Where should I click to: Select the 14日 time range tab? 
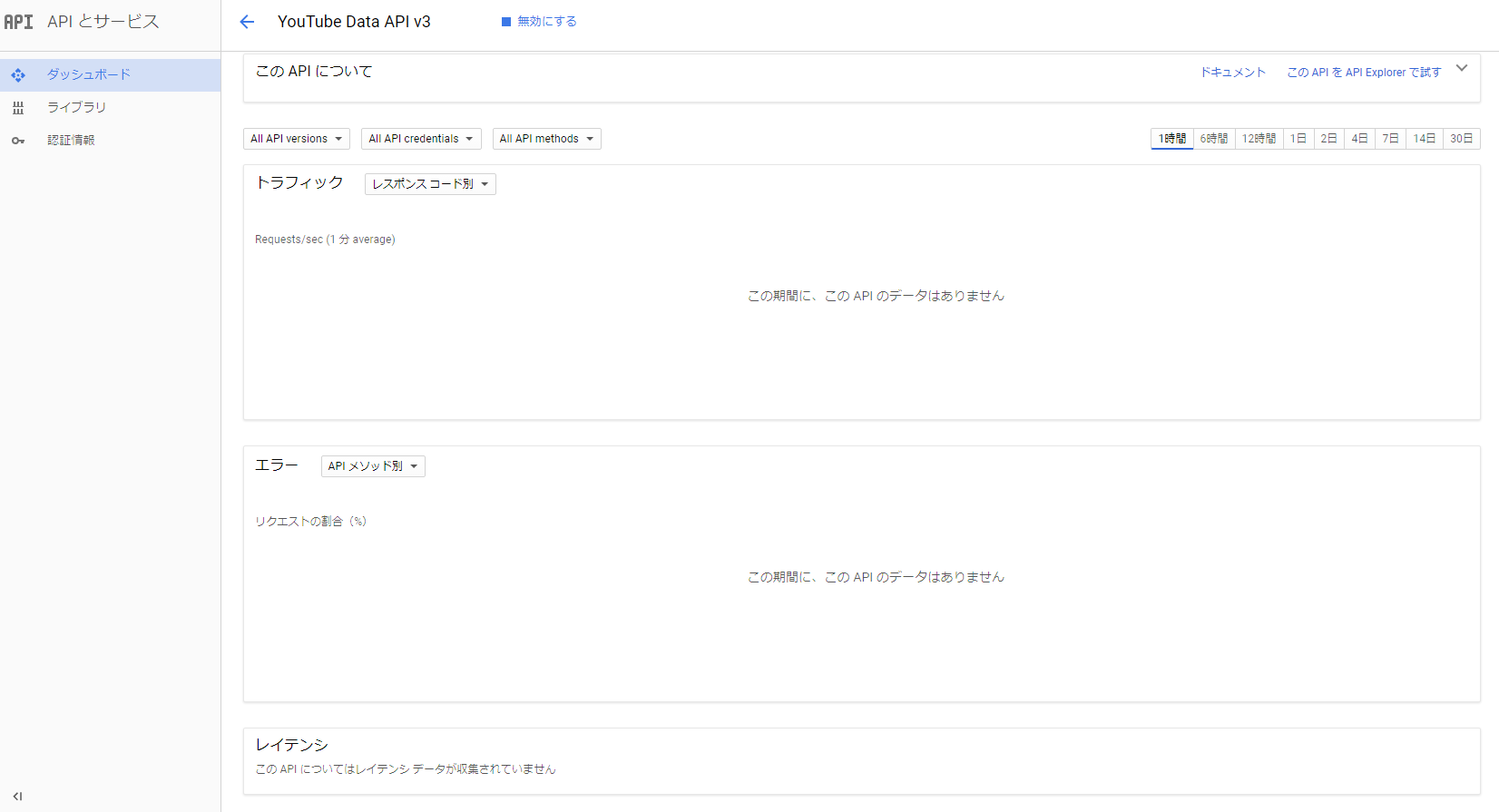[x=1425, y=139]
